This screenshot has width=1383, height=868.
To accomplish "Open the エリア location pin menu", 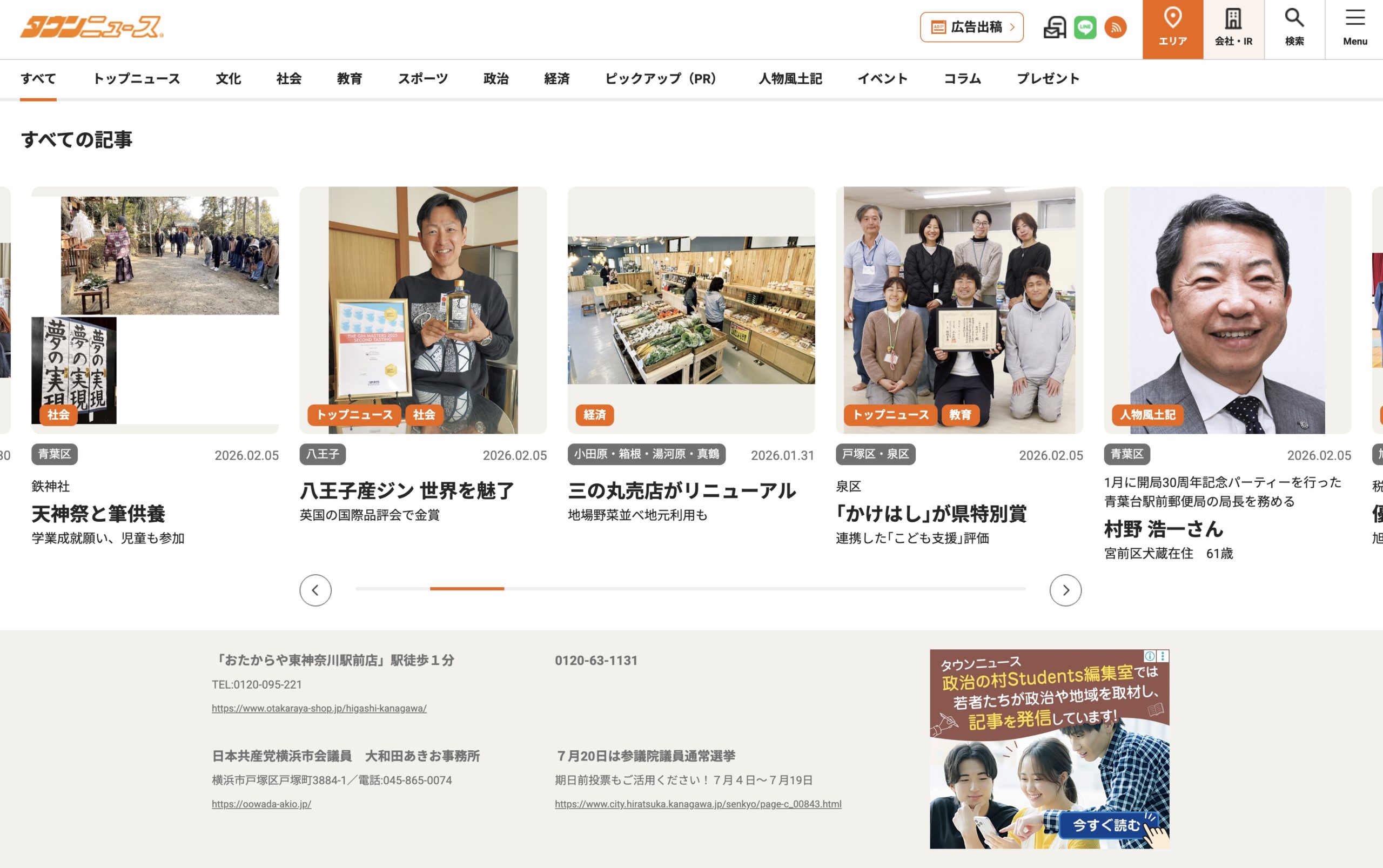I will click(1172, 29).
